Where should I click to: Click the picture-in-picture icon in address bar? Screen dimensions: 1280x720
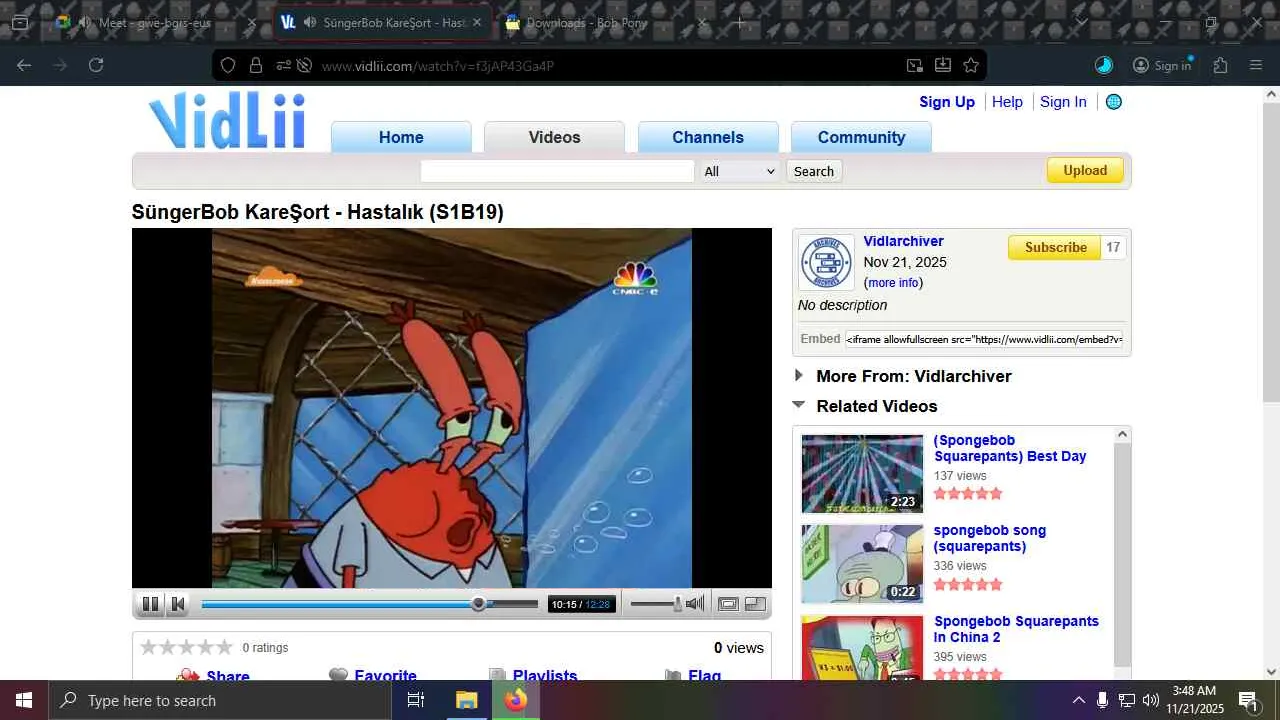tap(915, 66)
